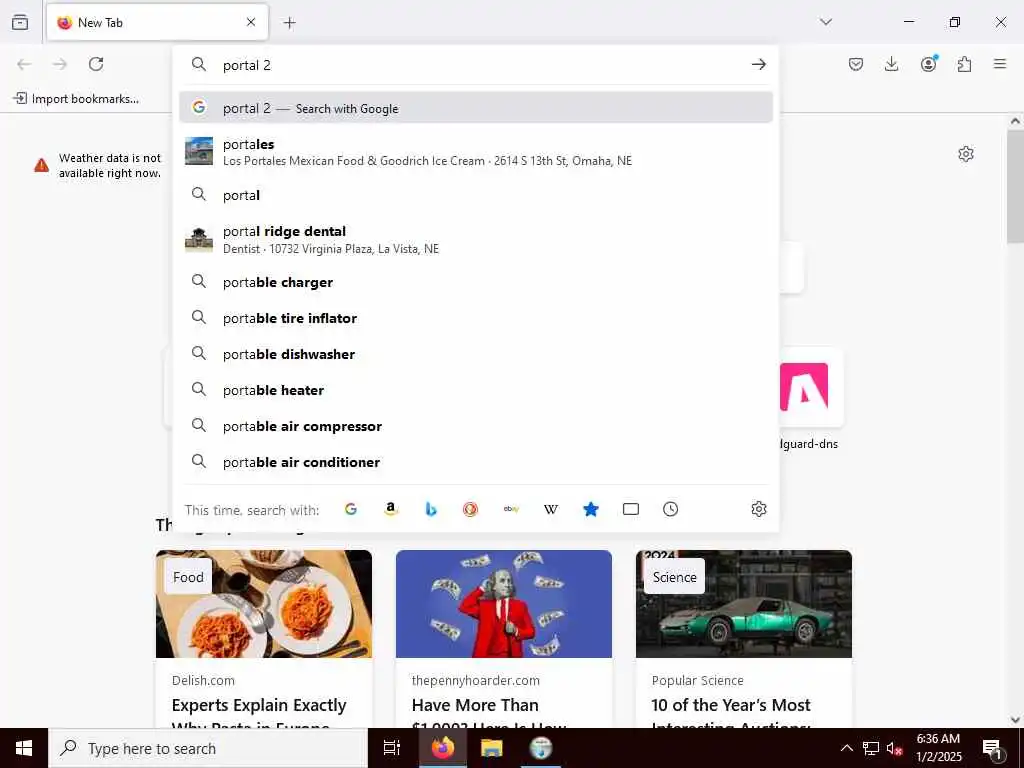Open the Firefox account icon
This screenshot has height=768, width=1024.
click(928, 64)
